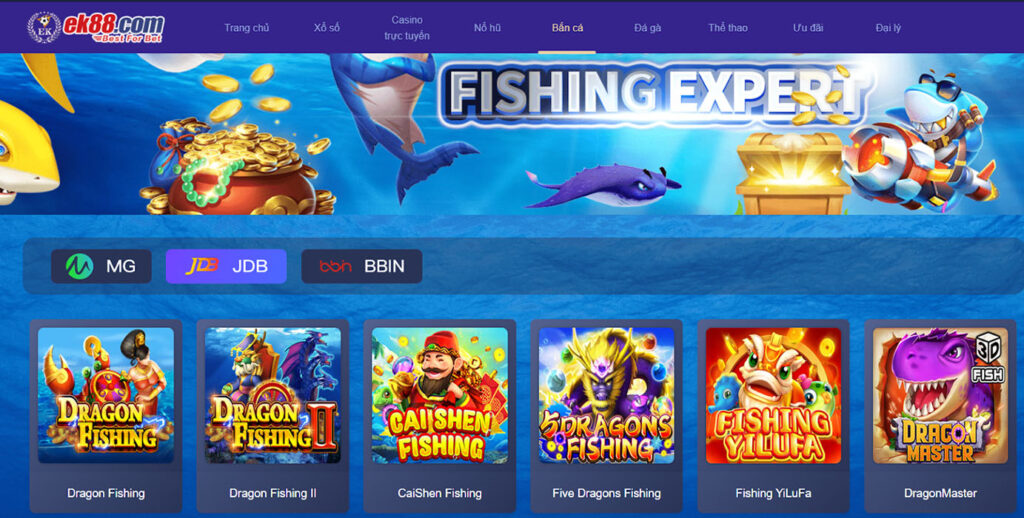Open the Đá gà menu item
The width and height of the screenshot is (1024, 518).
tap(648, 28)
